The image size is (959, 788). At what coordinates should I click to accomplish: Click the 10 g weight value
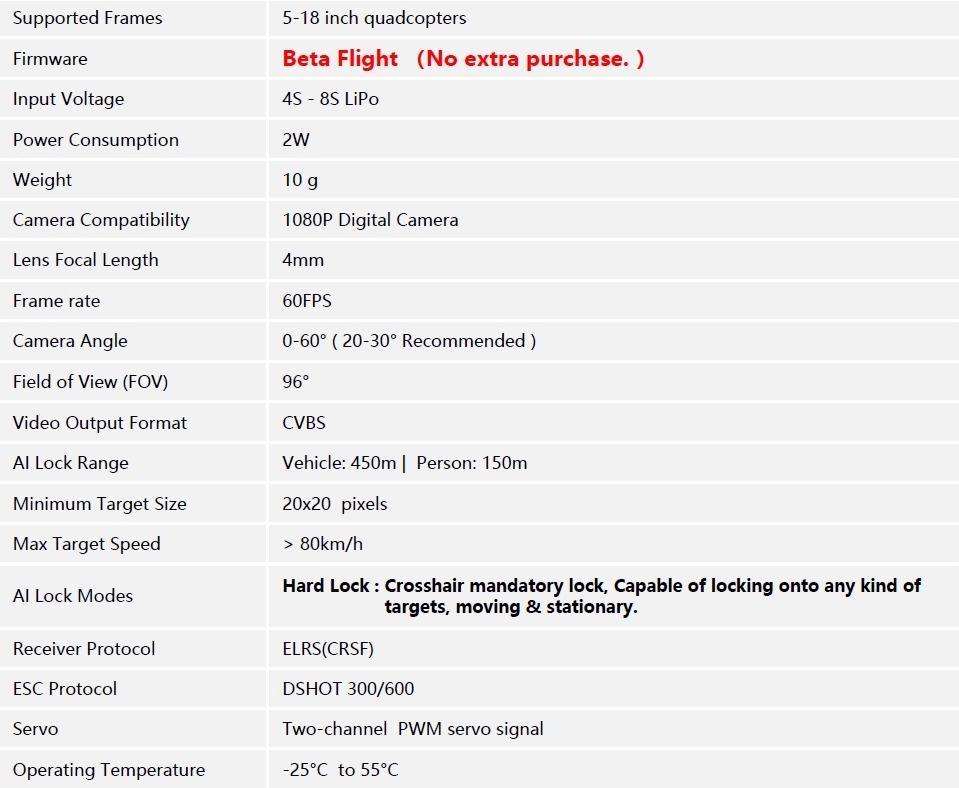point(300,180)
